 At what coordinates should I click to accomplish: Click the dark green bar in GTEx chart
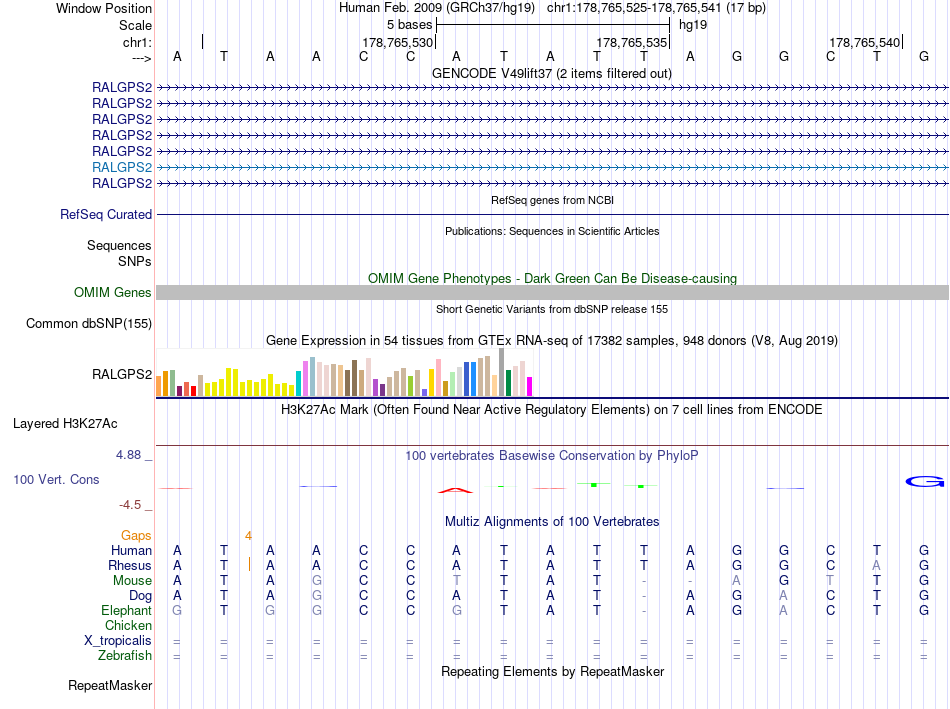click(x=508, y=383)
